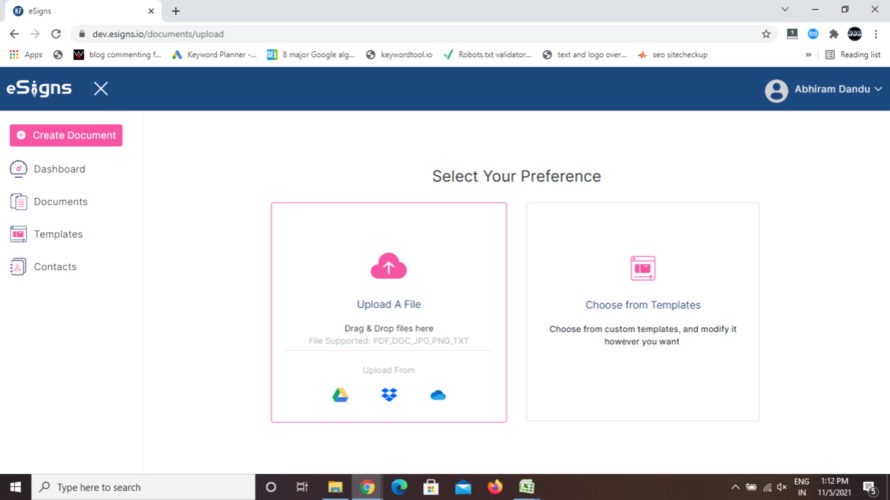Upload from OneDrive icon

click(438, 395)
